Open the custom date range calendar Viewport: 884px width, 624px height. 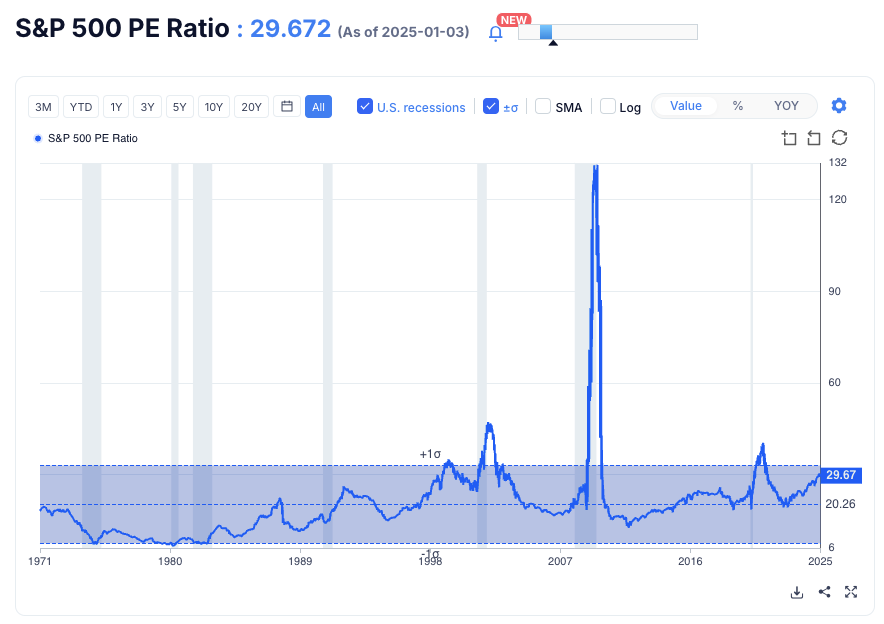pos(287,107)
